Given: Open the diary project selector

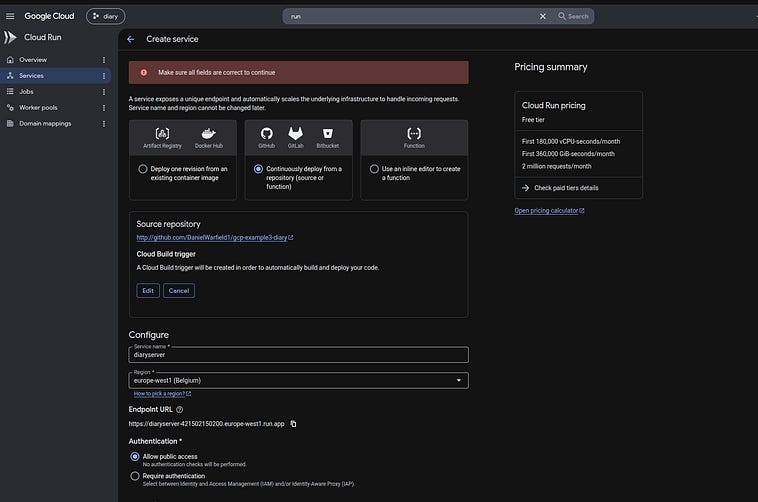Looking at the screenshot, I should coord(105,16).
